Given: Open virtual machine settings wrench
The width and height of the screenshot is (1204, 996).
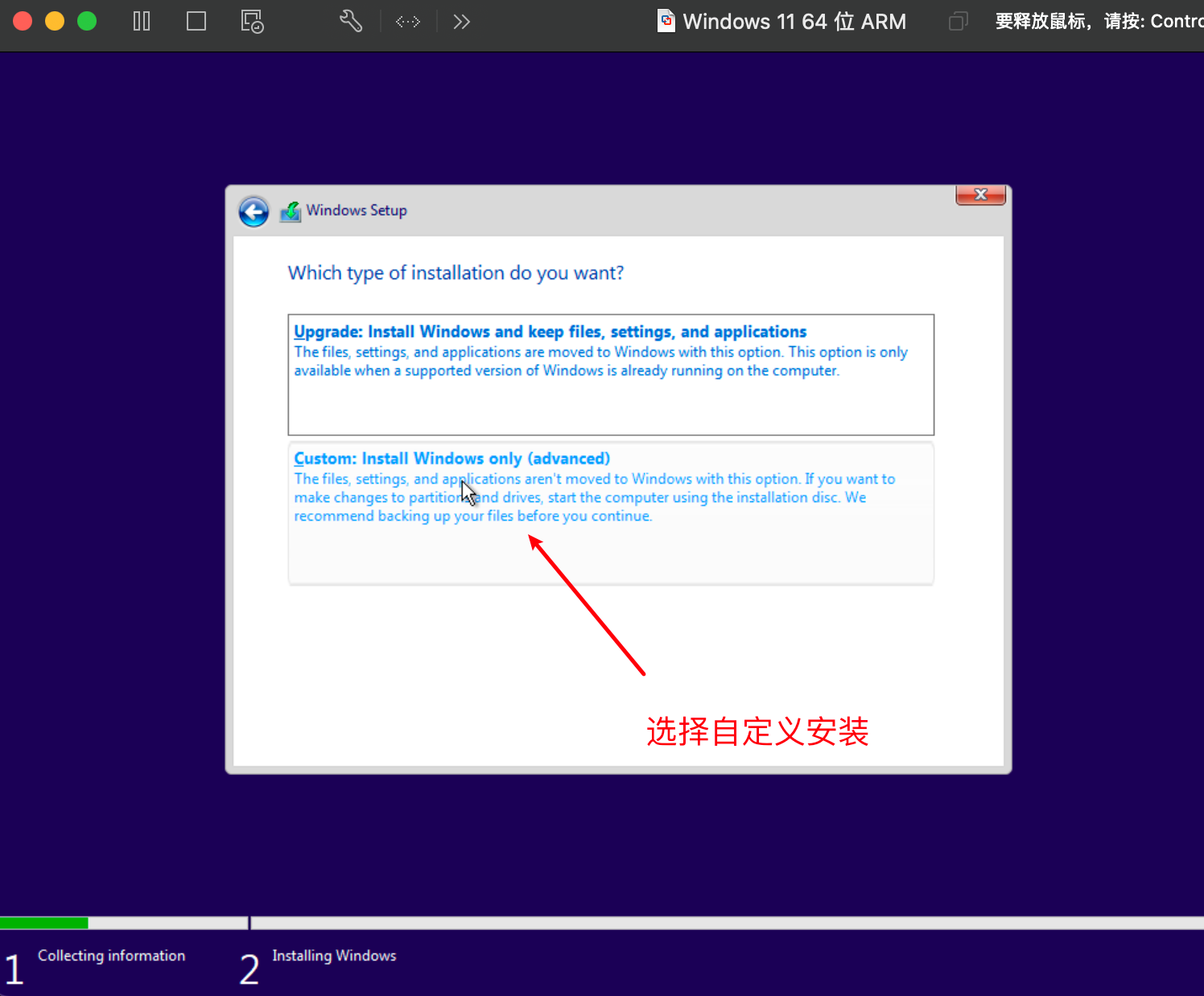Looking at the screenshot, I should coord(350,21).
